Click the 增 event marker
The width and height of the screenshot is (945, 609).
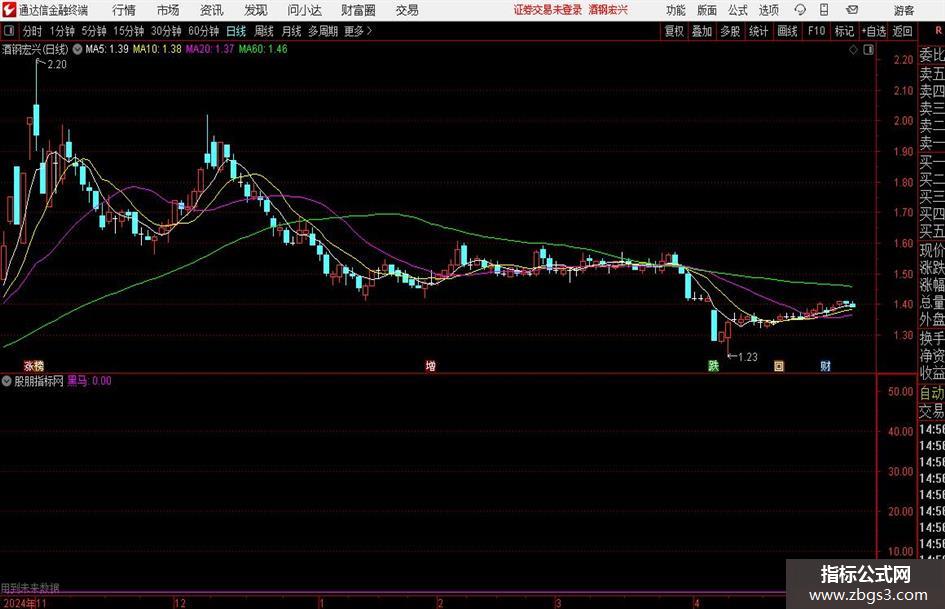[x=430, y=366]
